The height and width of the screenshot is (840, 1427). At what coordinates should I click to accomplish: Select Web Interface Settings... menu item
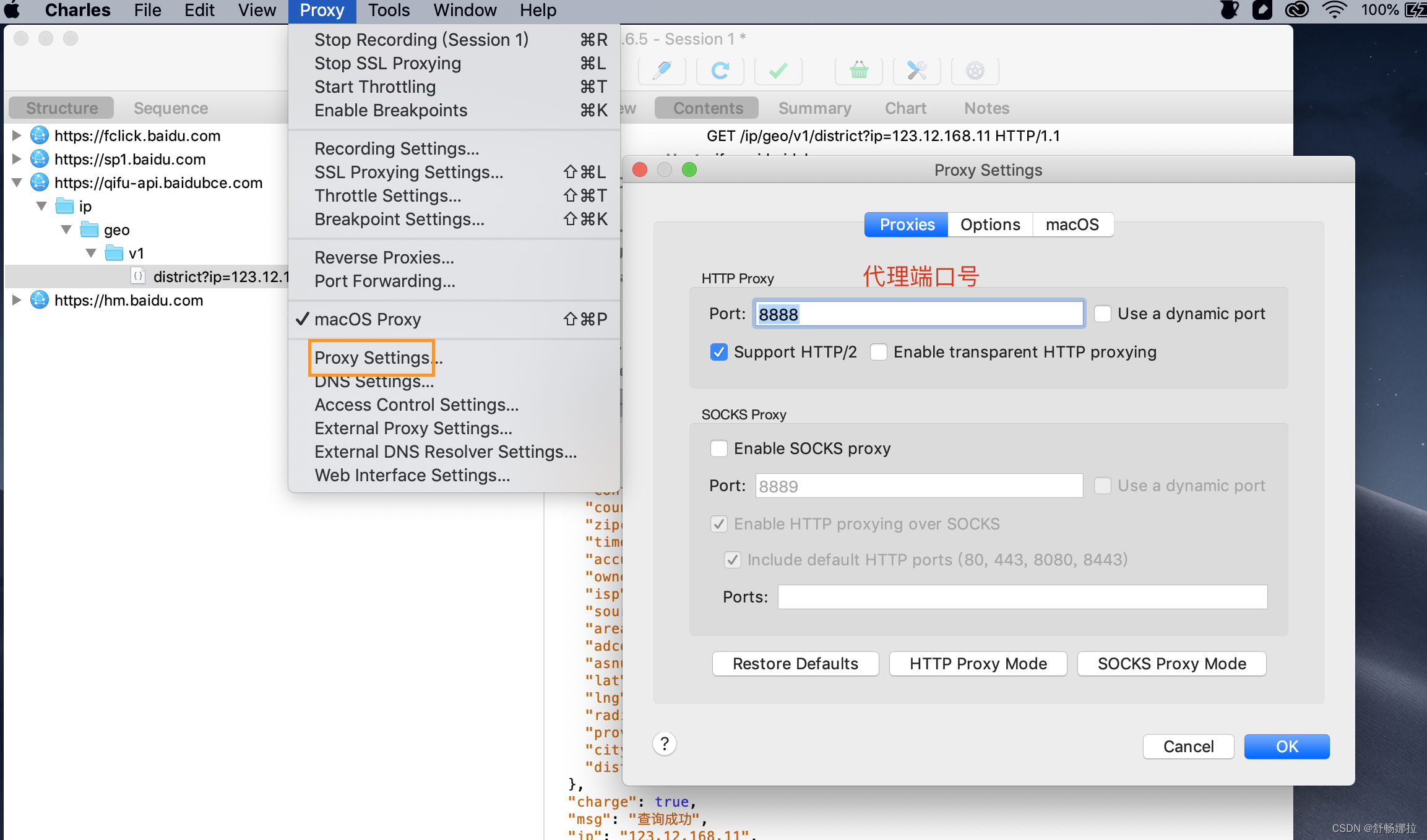[x=454, y=475]
